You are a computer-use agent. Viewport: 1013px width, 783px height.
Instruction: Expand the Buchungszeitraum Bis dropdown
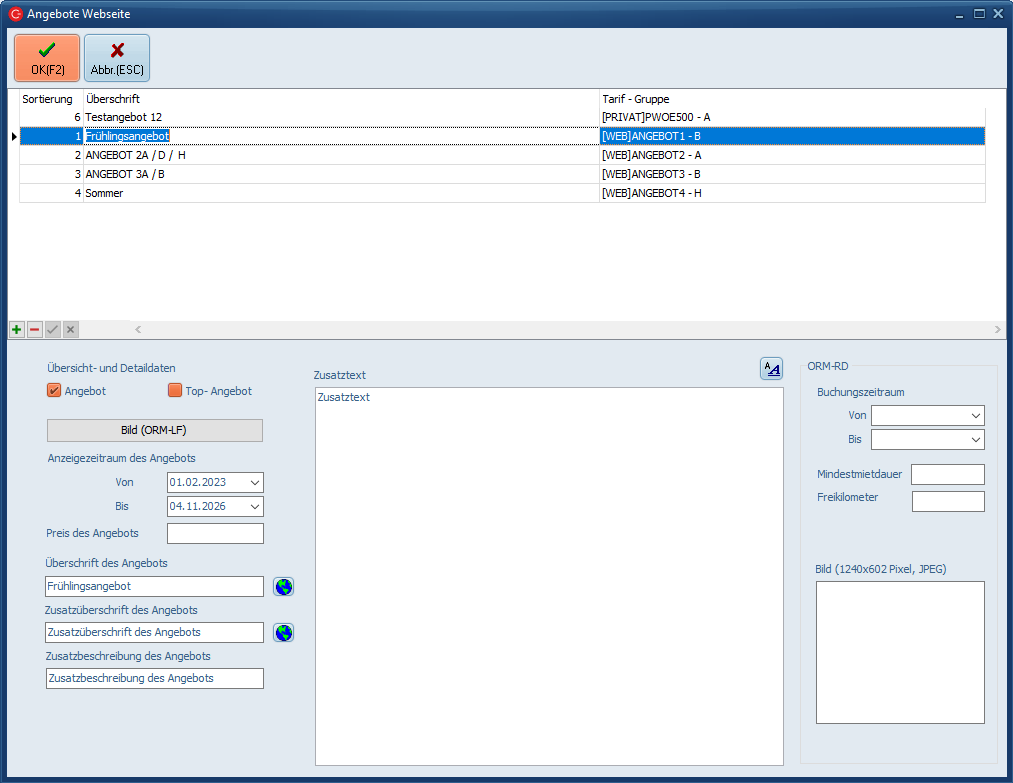(975, 440)
